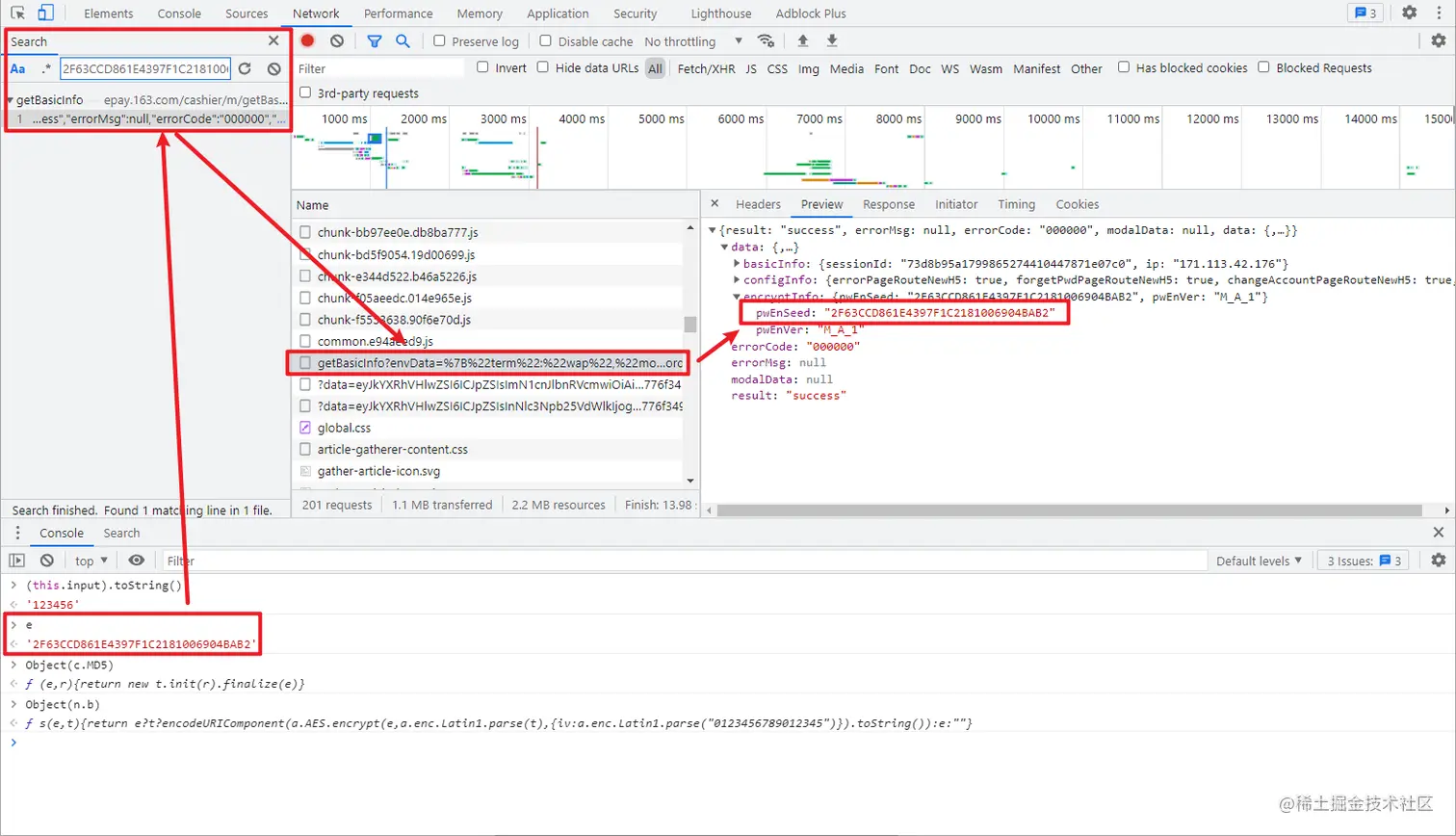
Task: Close the Search sidebar panel
Action: [x=273, y=40]
